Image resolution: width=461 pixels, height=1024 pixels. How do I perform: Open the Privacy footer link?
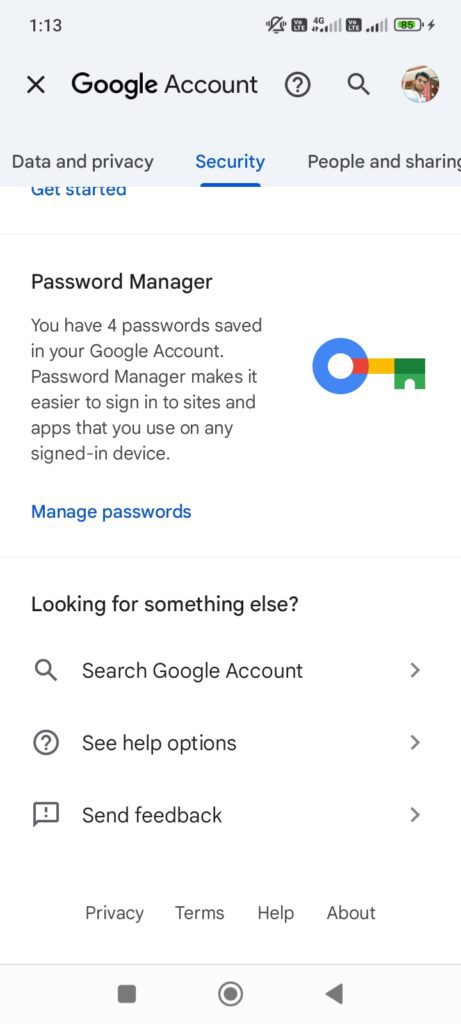(114, 913)
